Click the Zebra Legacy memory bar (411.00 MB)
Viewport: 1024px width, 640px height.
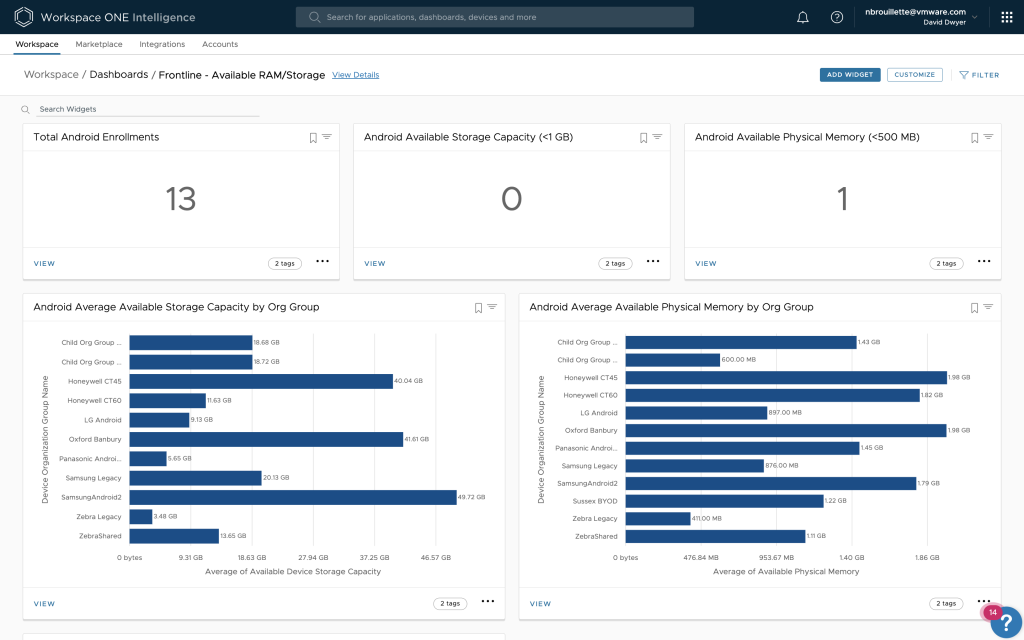[658, 519]
